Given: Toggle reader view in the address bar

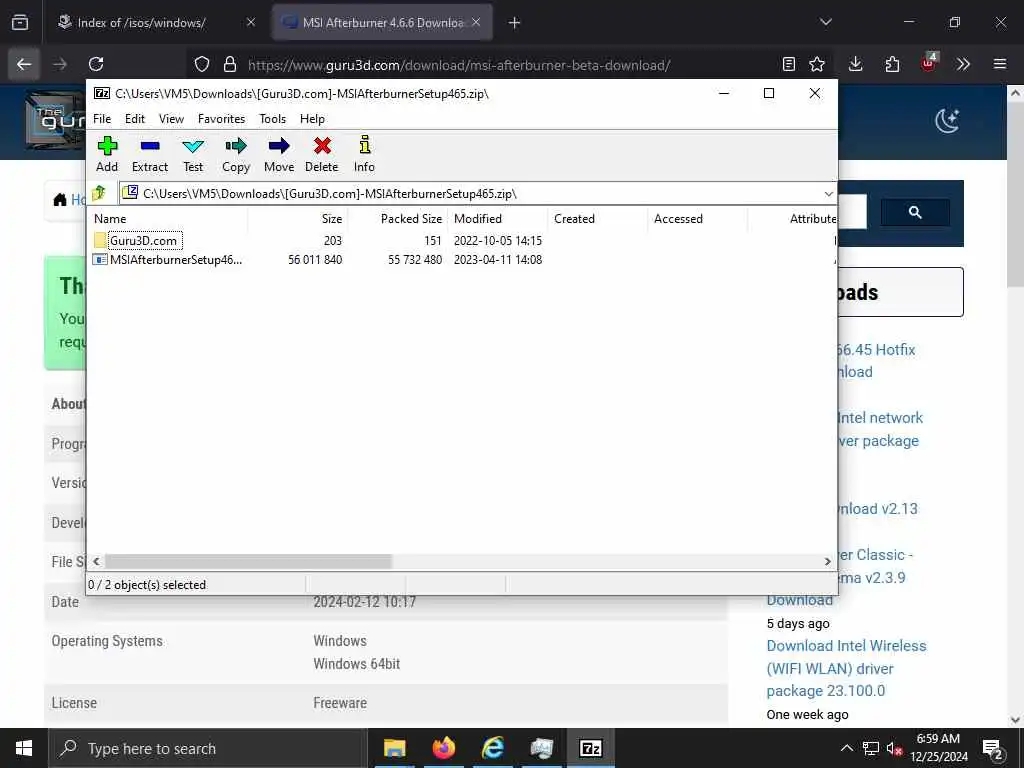Looking at the screenshot, I should (x=789, y=64).
